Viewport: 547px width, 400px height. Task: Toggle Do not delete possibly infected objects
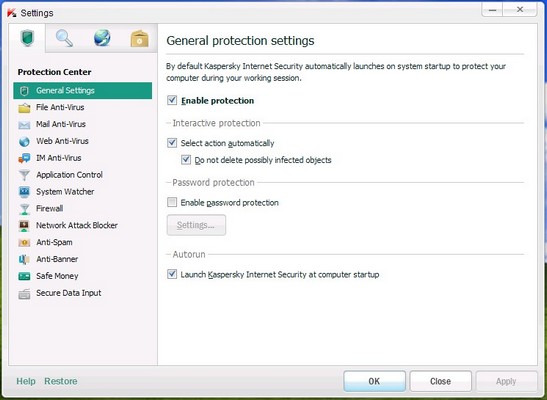[186, 160]
